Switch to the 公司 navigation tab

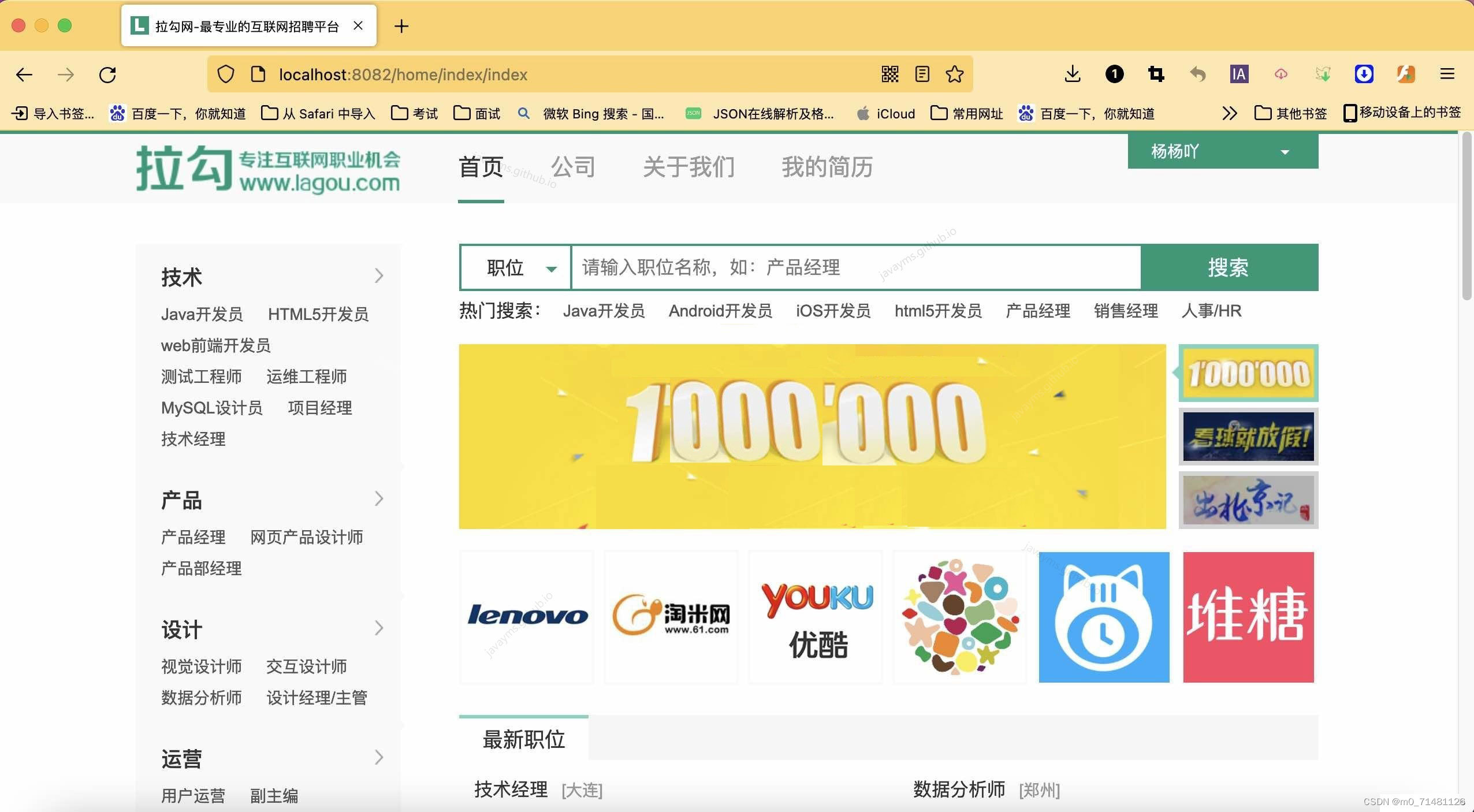572,167
